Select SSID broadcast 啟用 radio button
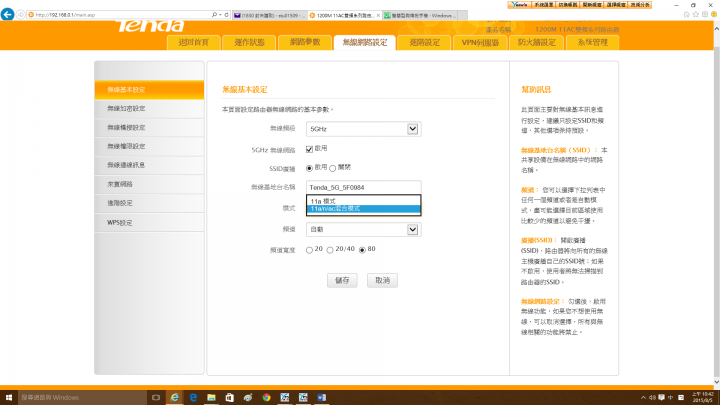 tap(309, 168)
